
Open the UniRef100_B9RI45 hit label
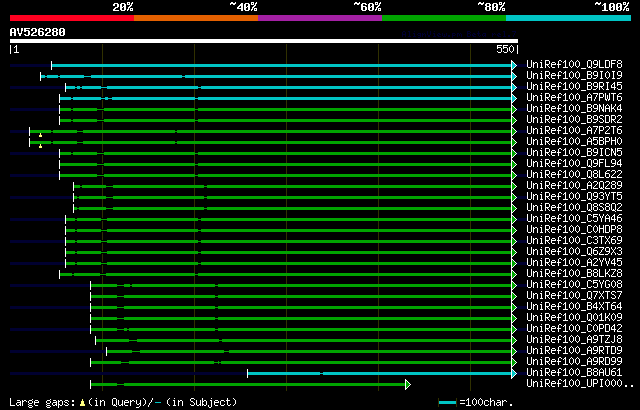click(x=574, y=86)
